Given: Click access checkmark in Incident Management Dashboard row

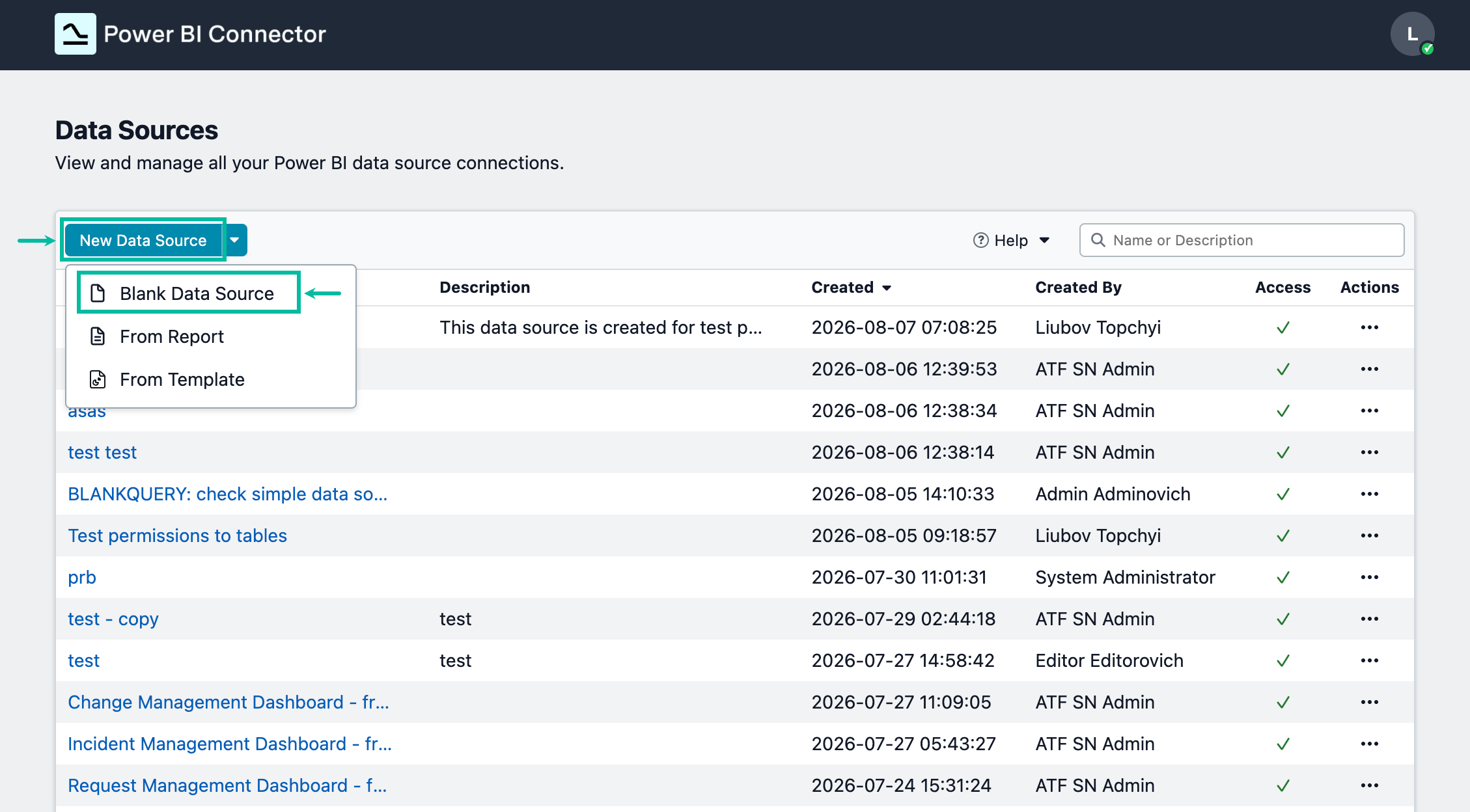Looking at the screenshot, I should (1283, 744).
